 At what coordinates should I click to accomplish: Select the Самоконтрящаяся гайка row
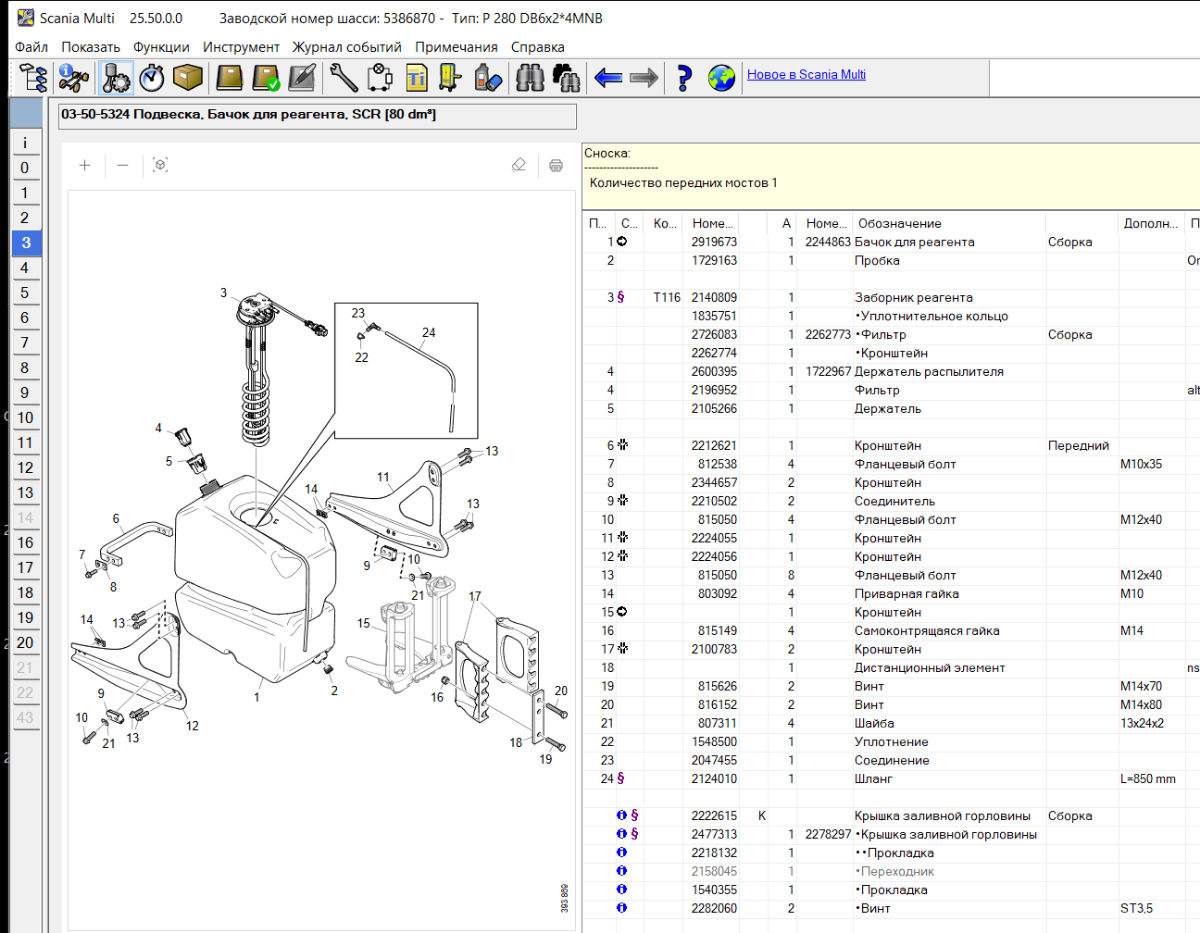(x=890, y=631)
